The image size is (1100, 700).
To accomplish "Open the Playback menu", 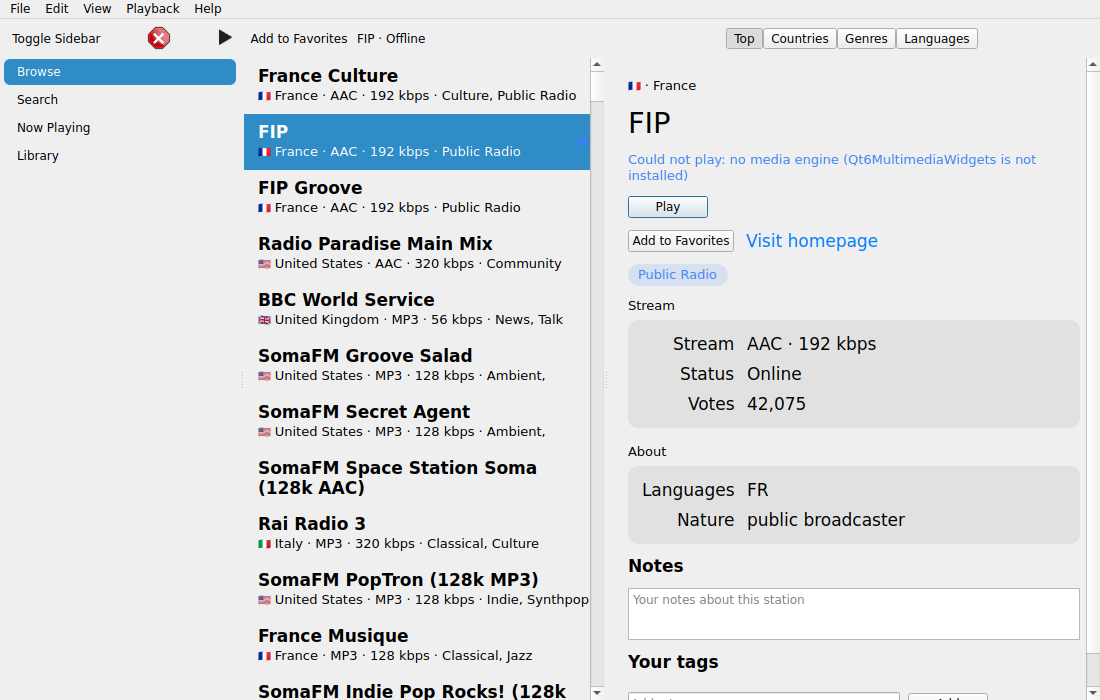I will click(x=153, y=8).
